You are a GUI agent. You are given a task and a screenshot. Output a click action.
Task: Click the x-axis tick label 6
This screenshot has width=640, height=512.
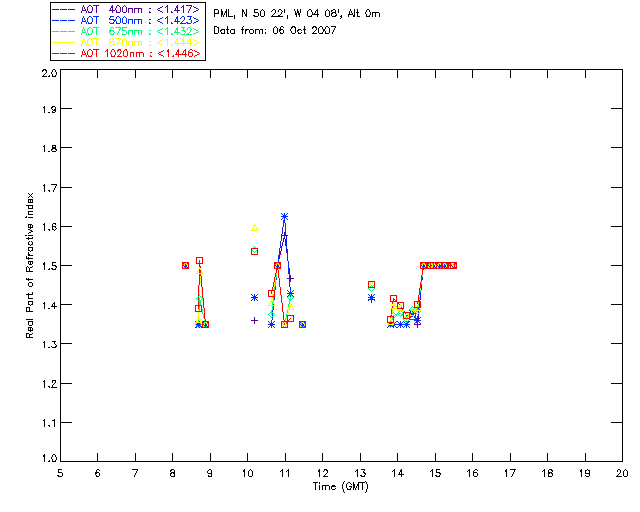[98, 473]
